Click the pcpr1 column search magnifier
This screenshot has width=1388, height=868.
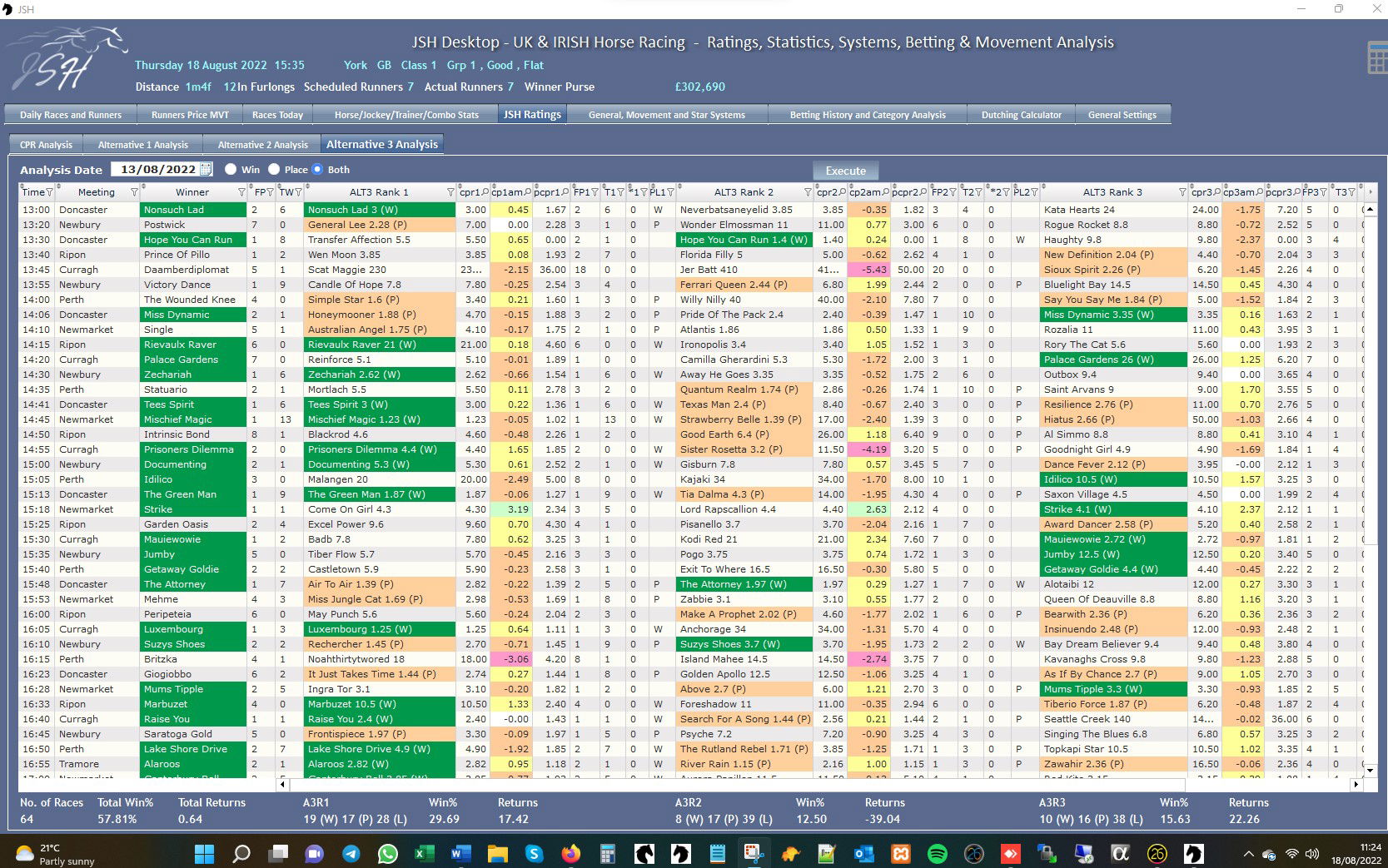(566, 192)
